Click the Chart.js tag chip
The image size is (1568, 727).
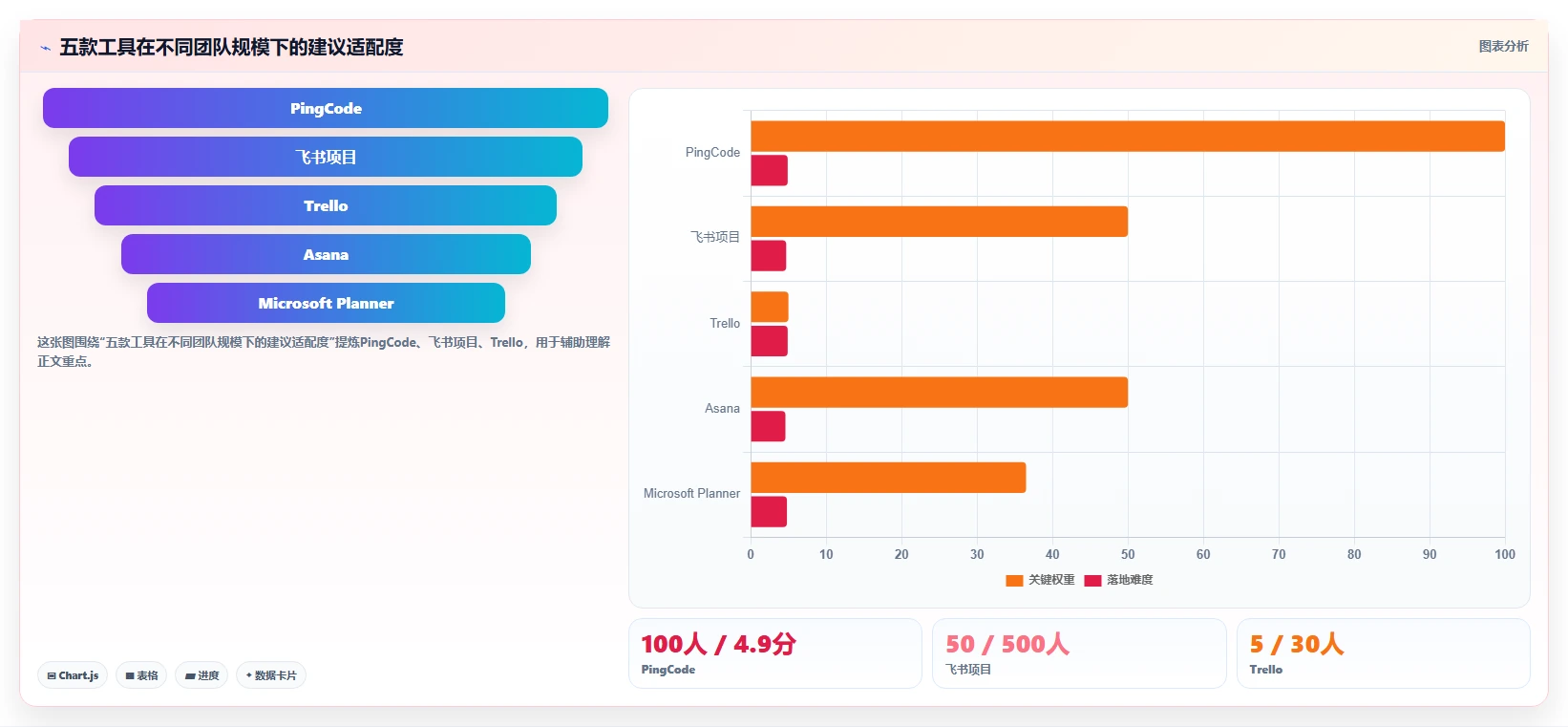73,675
